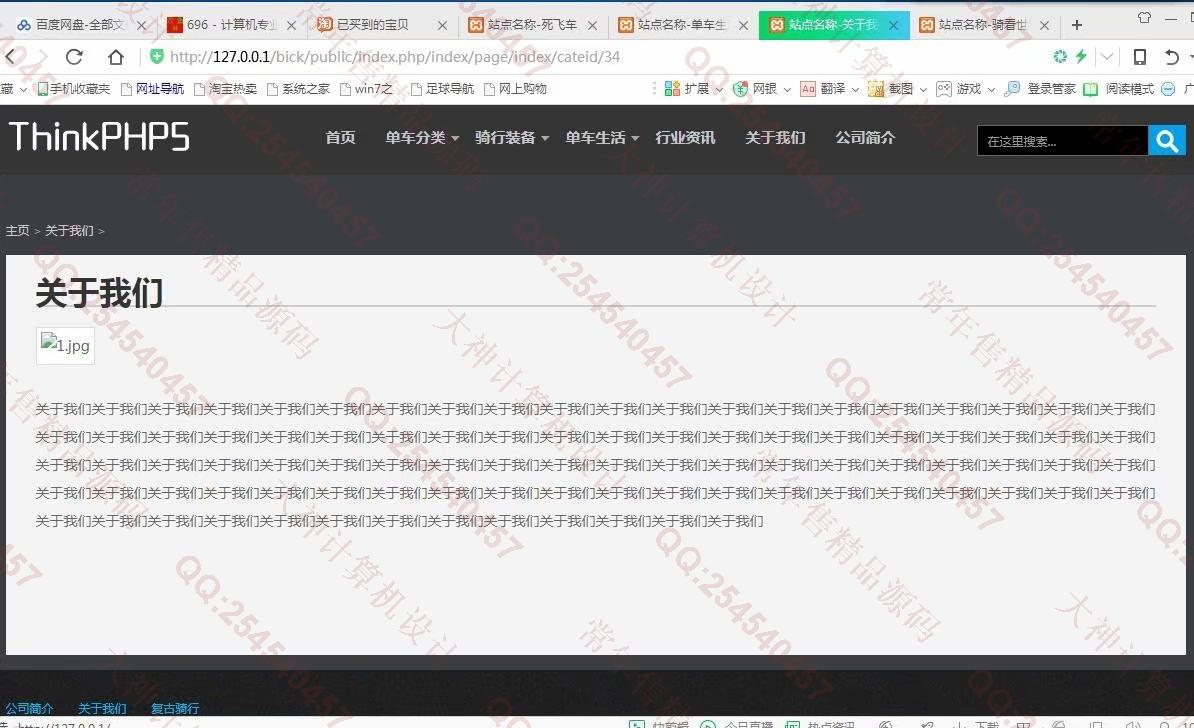1194x728 pixels.
Task: Click the blue search magnifier button
Action: 1167,140
